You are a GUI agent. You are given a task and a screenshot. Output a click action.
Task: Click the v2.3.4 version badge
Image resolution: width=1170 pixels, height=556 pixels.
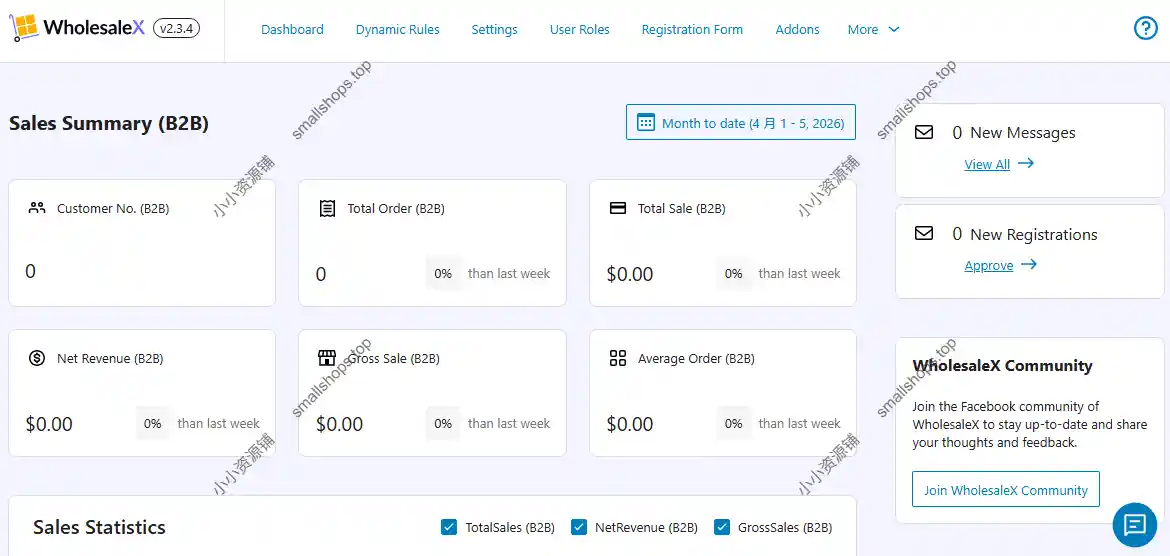pyautogui.click(x=176, y=28)
